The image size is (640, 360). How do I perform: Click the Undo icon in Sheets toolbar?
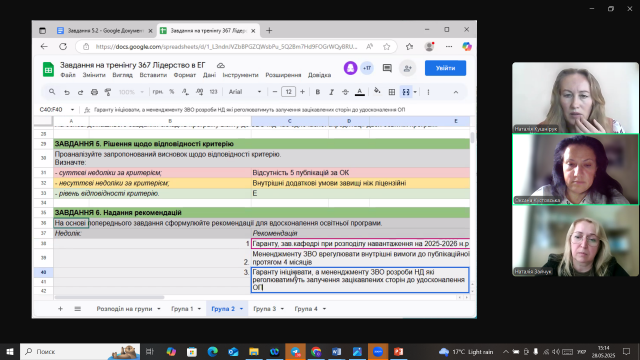[67, 92]
